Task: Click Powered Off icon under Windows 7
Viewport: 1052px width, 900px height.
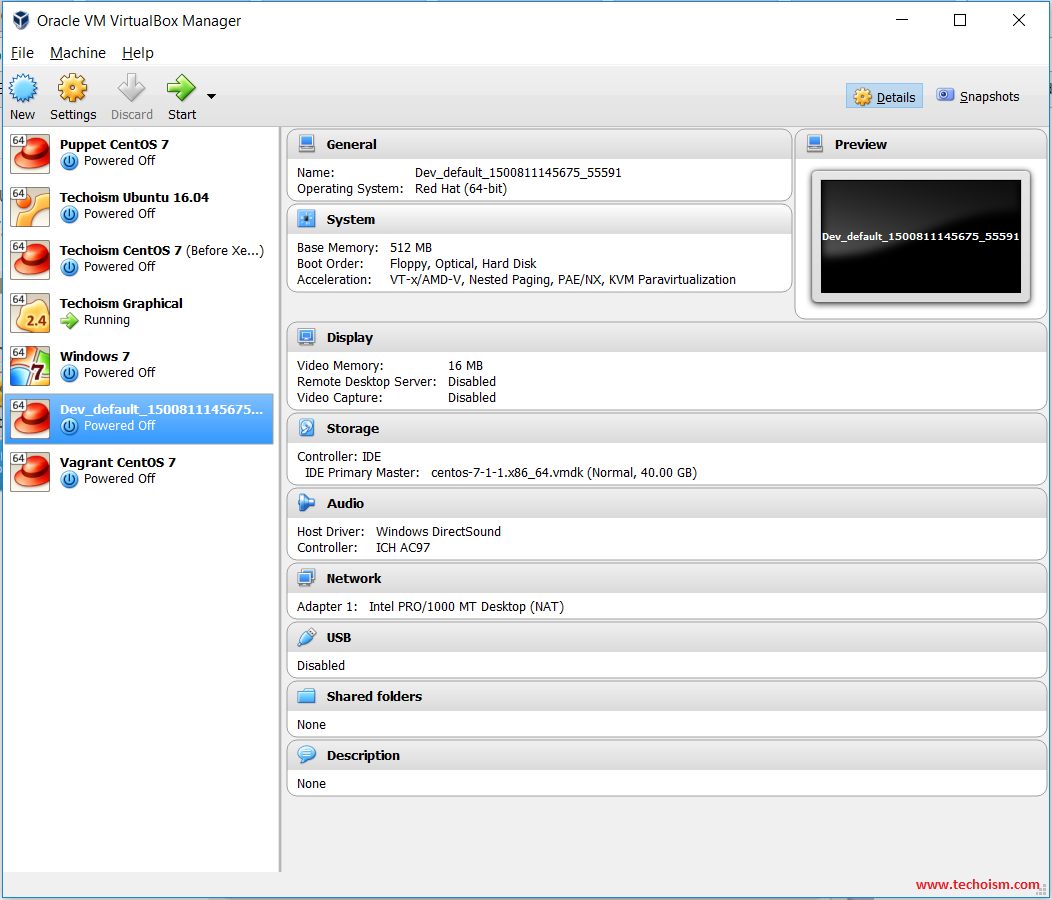Action: (x=69, y=373)
